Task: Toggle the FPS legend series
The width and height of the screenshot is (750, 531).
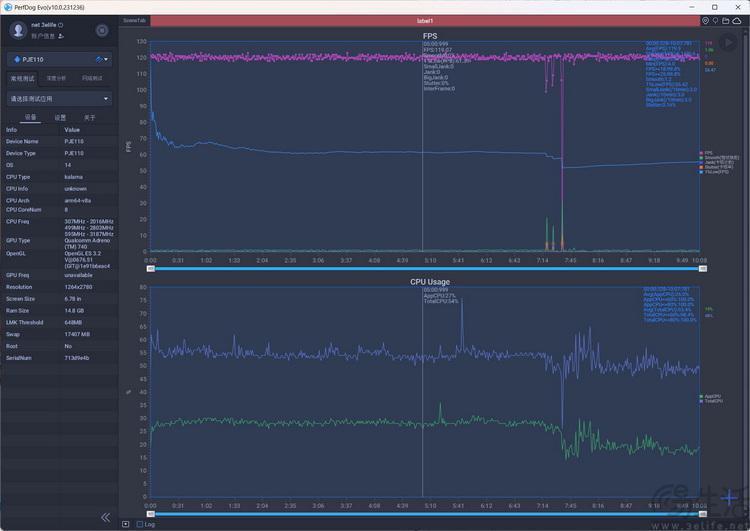Action: point(706,153)
